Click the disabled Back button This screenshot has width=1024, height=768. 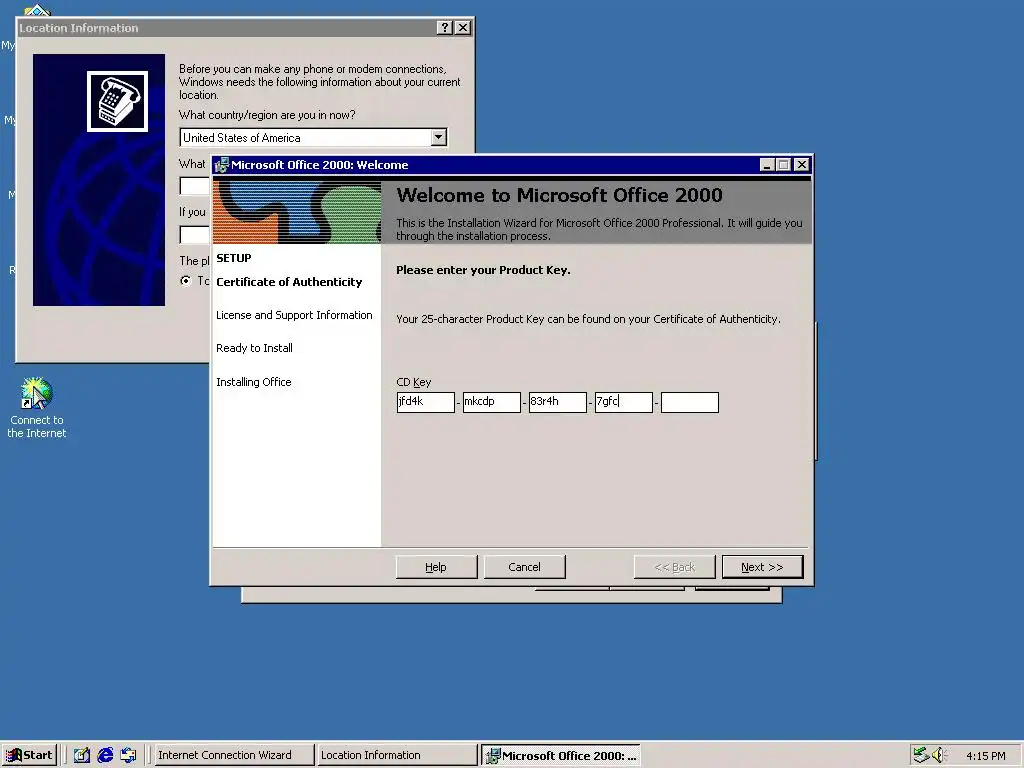click(675, 567)
